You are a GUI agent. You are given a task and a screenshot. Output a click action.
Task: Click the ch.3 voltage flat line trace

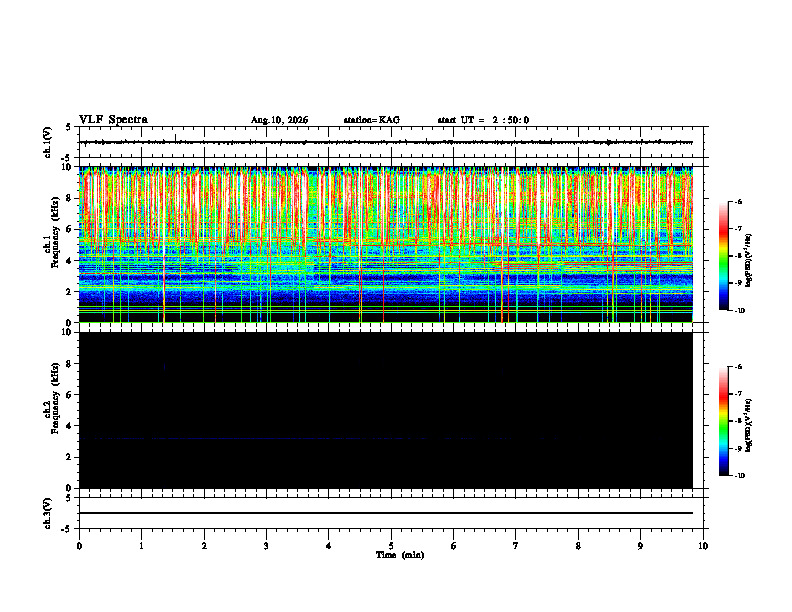point(386,513)
